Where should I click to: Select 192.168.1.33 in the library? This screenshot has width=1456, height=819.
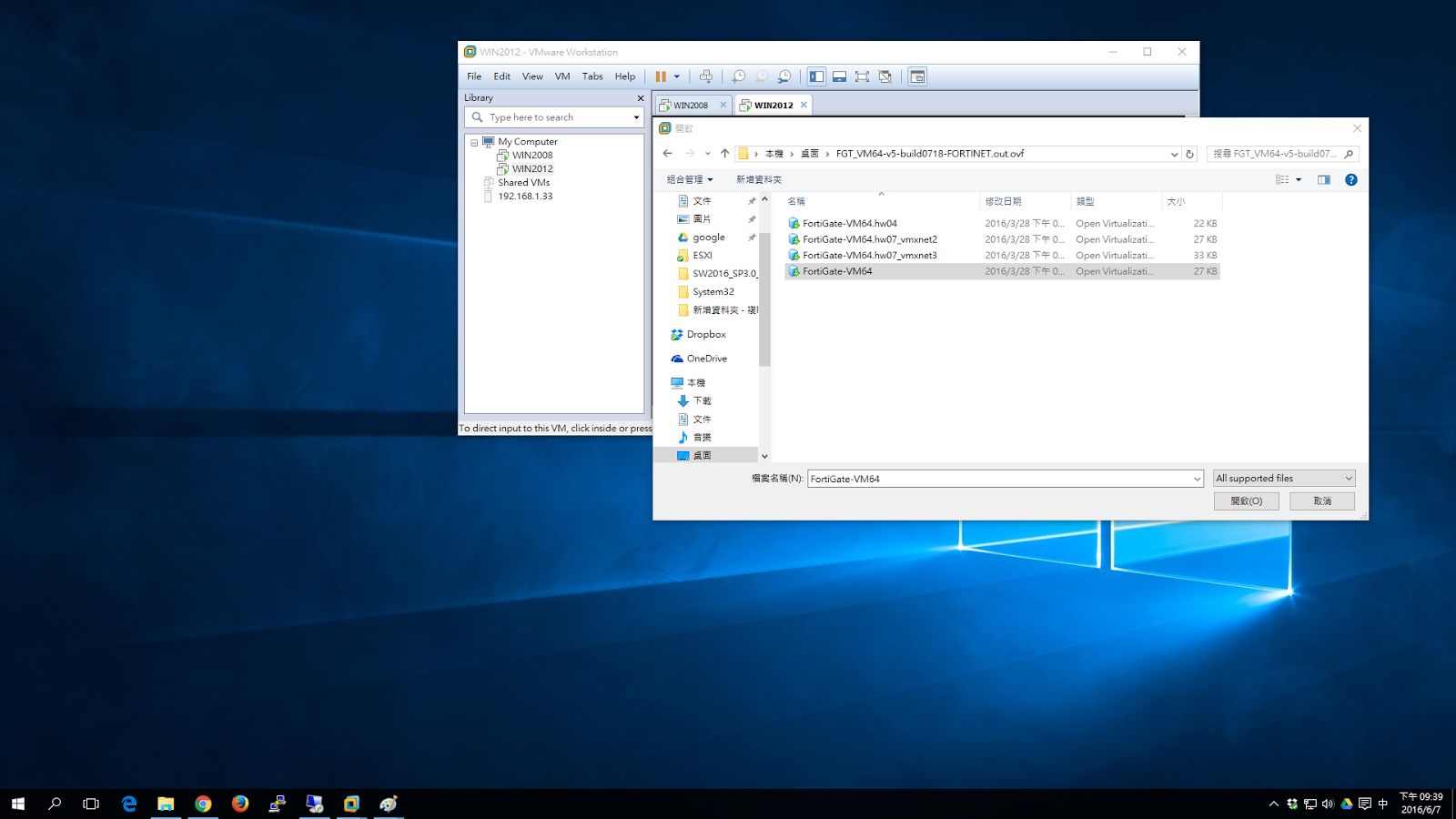point(525,196)
